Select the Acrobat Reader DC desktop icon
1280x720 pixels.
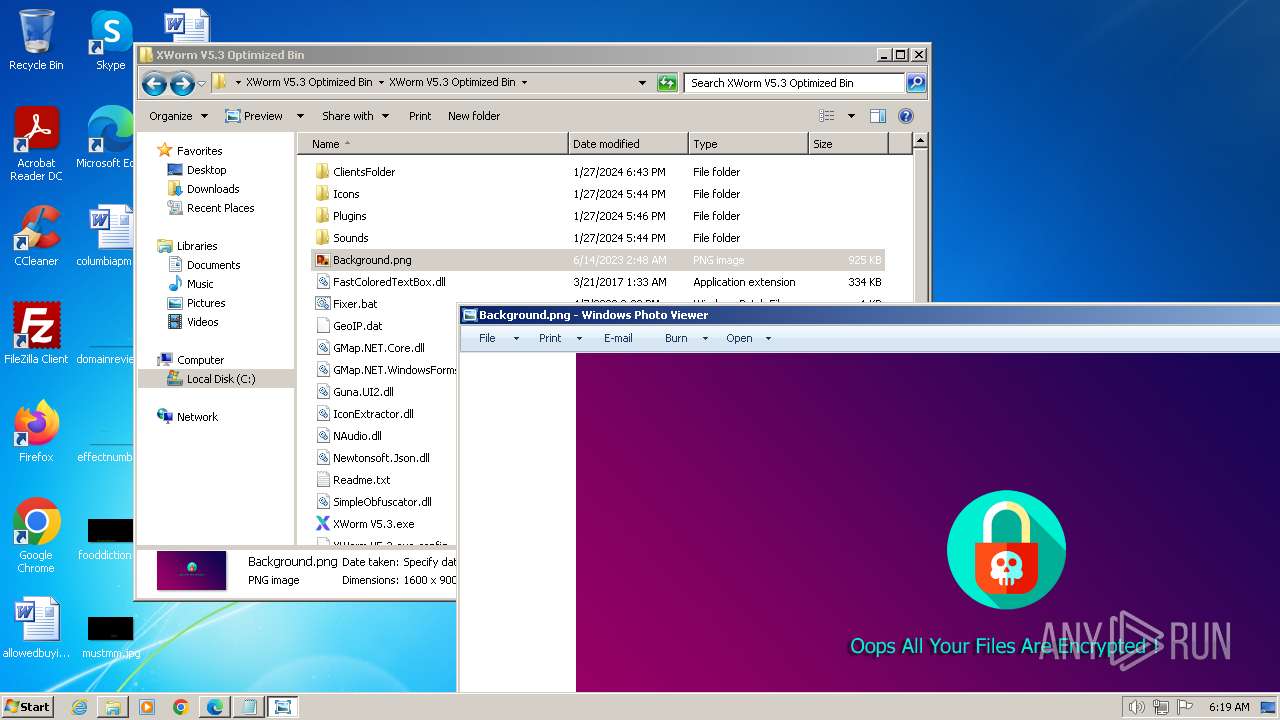tap(36, 144)
